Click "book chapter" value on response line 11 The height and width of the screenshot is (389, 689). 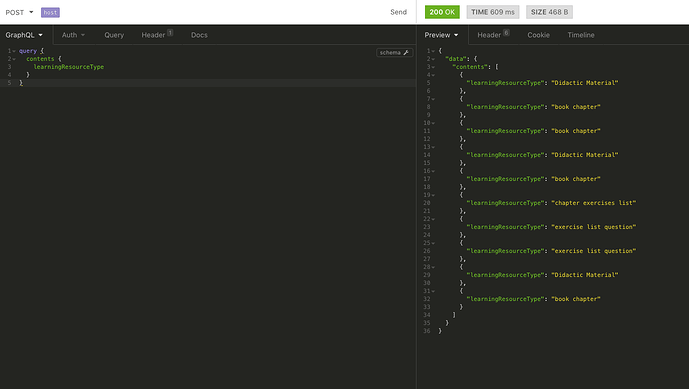[576, 131]
